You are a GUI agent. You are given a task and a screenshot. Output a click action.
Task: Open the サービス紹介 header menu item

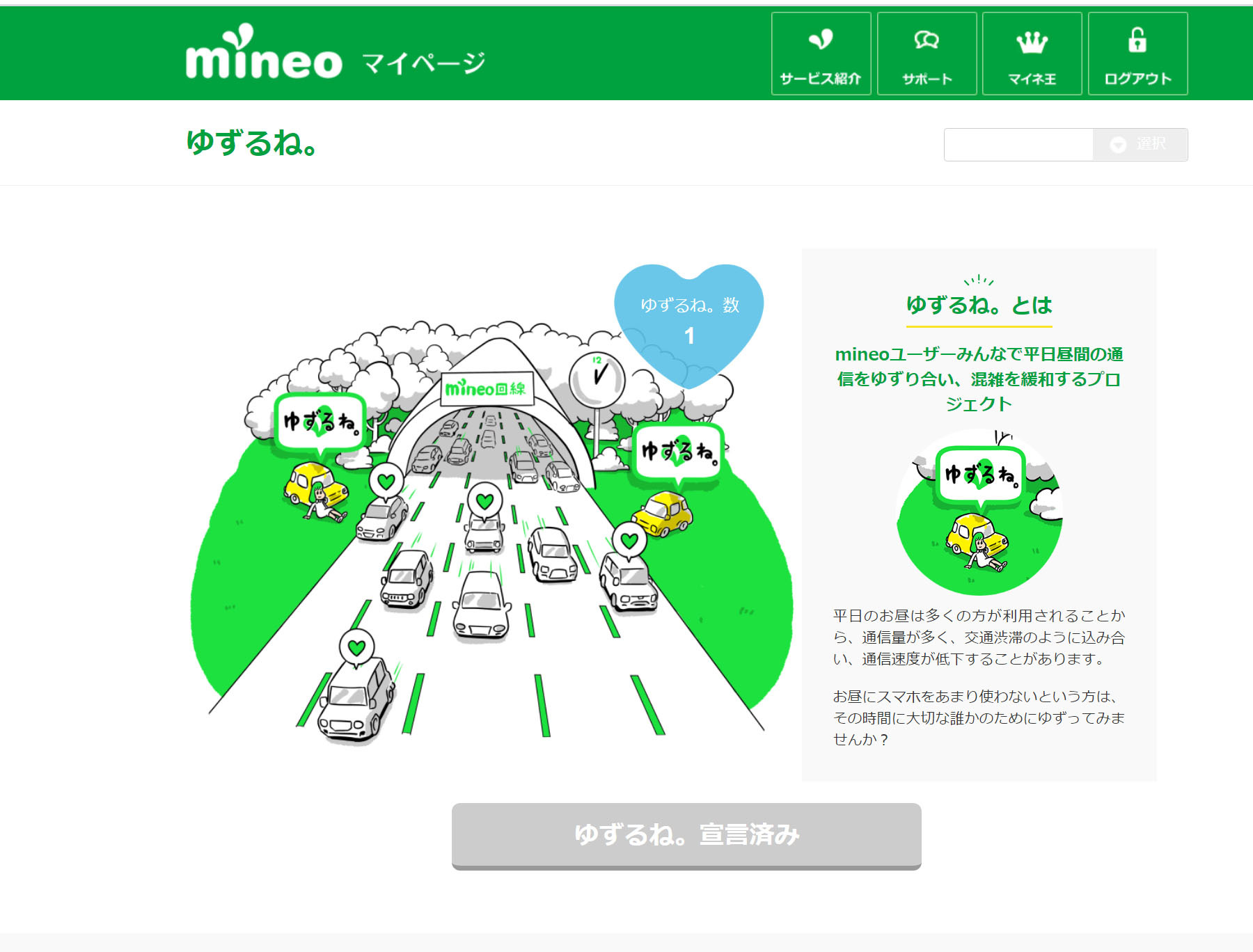(821, 54)
